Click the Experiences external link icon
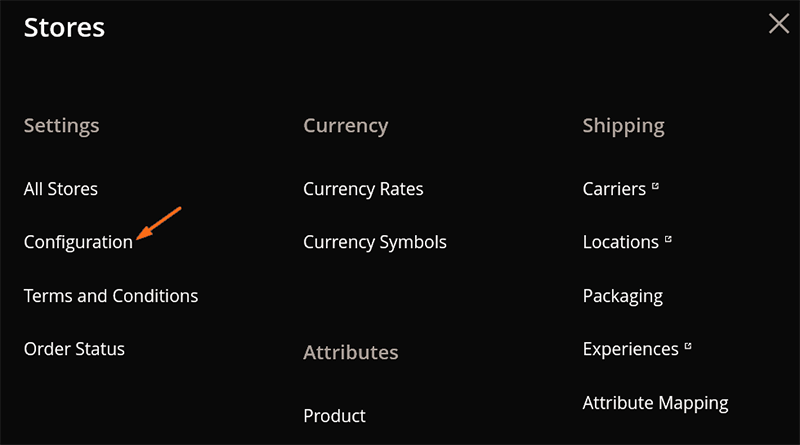Viewport: 800px width, 445px height. (688, 346)
